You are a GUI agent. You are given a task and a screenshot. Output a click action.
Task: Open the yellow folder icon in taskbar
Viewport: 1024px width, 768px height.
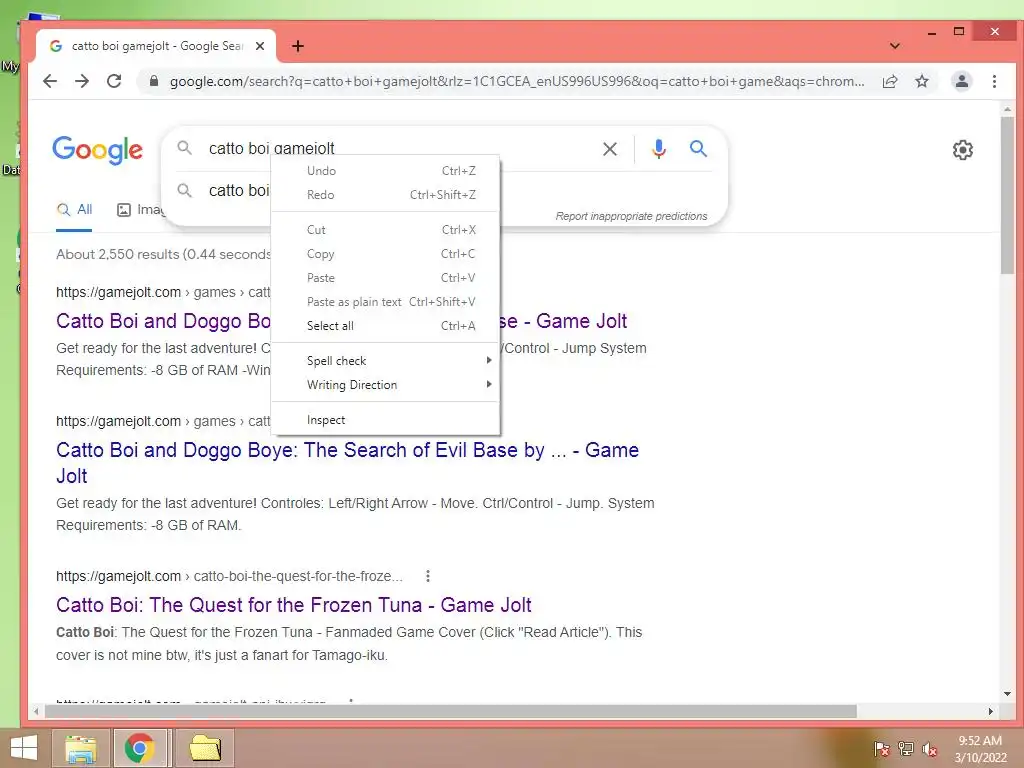point(204,748)
